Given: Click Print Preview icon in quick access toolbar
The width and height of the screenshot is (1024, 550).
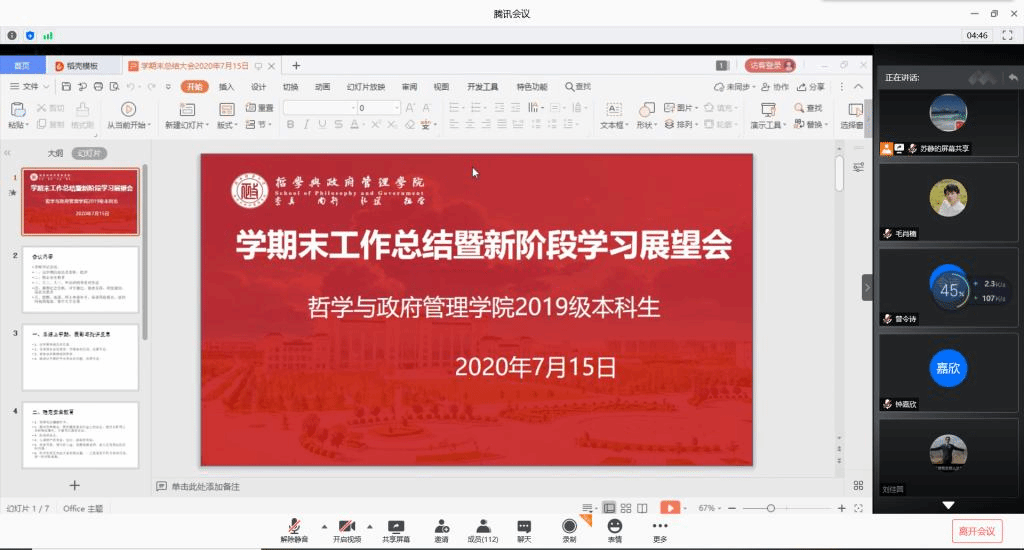Looking at the screenshot, I should (114, 86).
